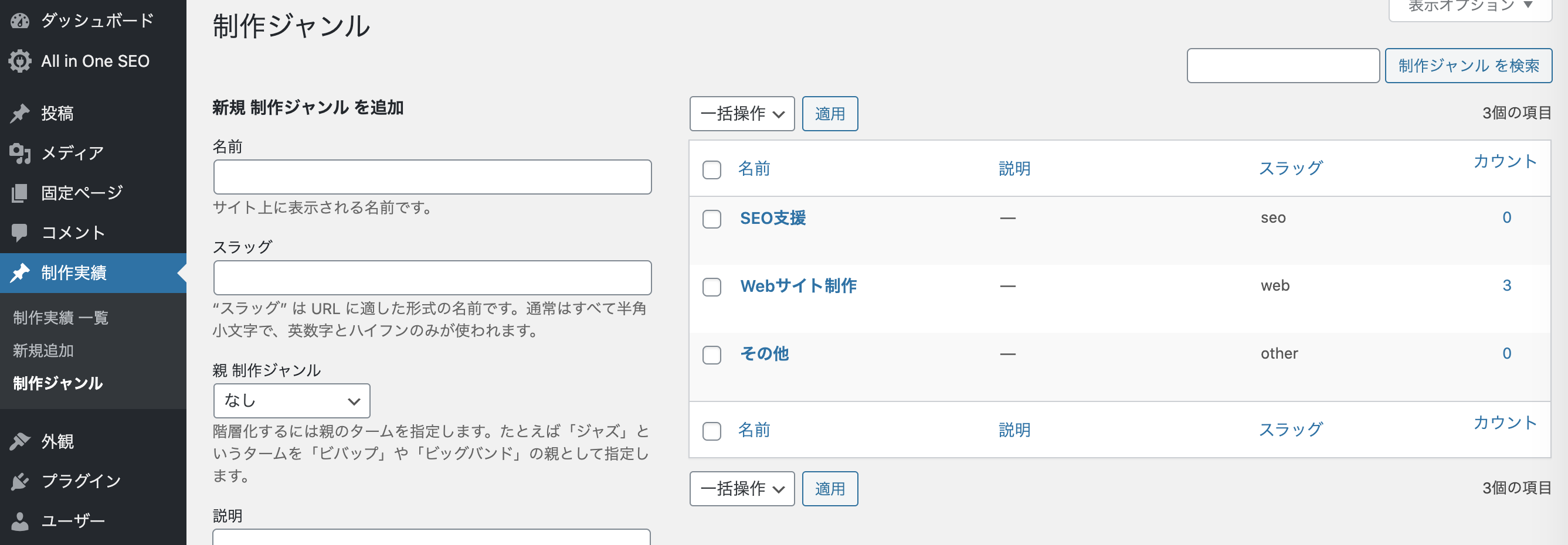
Task: Click the コメント speech bubble icon
Action: [x=19, y=232]
